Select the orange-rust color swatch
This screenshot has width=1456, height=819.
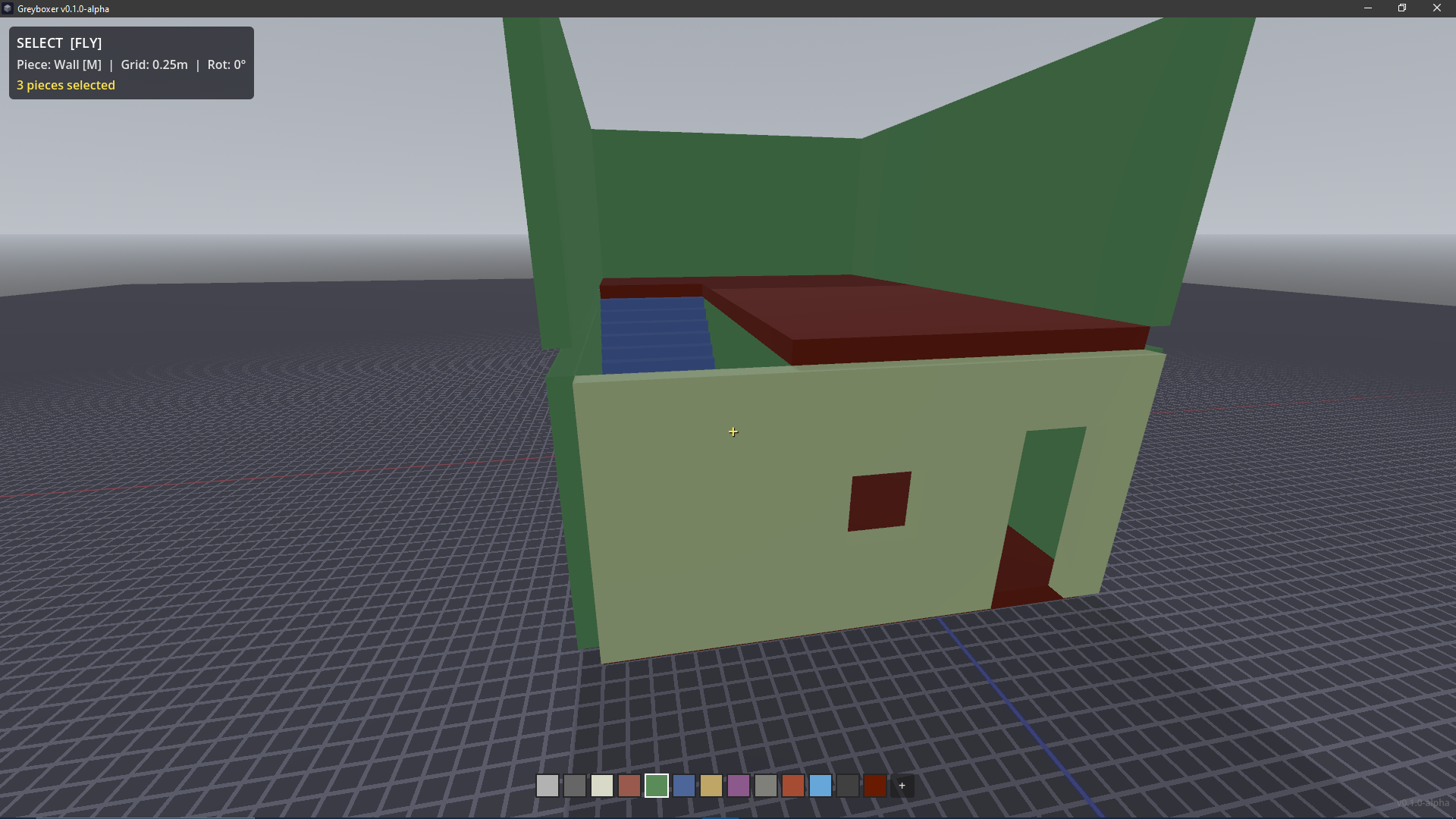(x=792, y=786)
